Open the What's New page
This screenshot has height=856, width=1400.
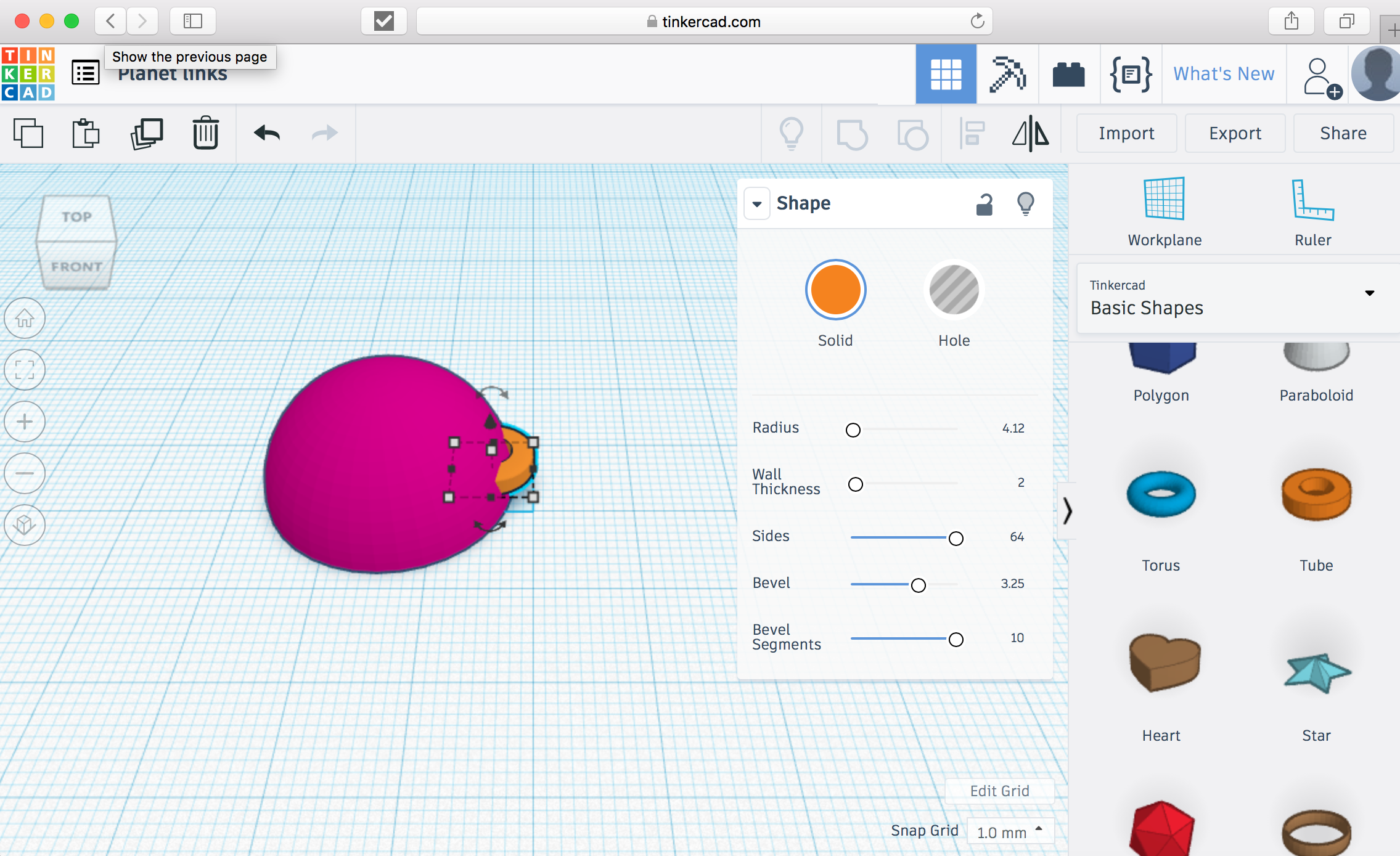click(1224, 73)
